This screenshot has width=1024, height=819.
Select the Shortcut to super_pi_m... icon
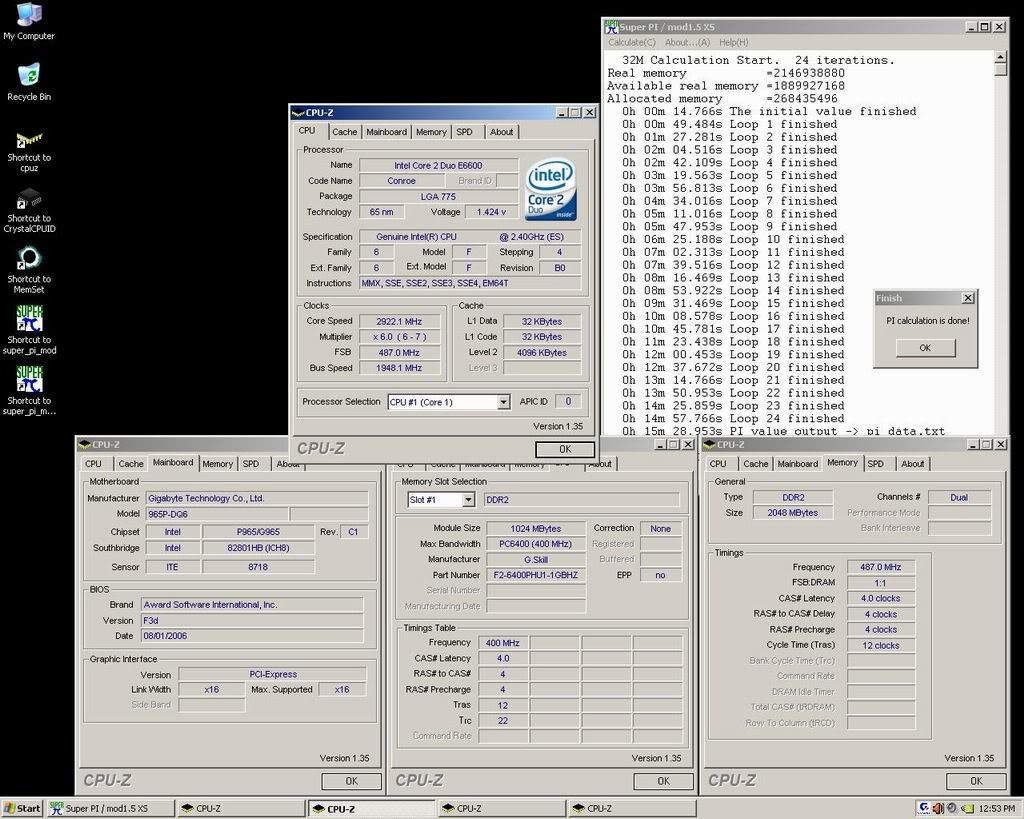(29, 391)
